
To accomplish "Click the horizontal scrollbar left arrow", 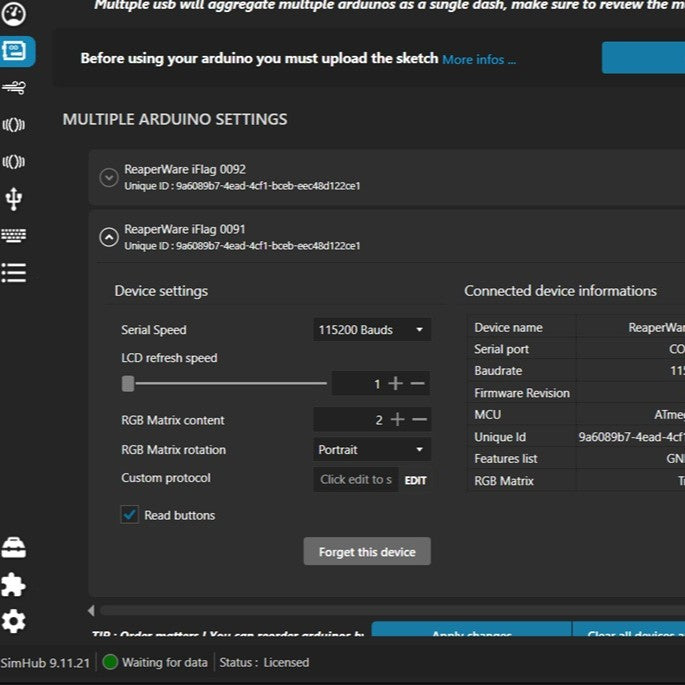I will click(x=91, y=610).
